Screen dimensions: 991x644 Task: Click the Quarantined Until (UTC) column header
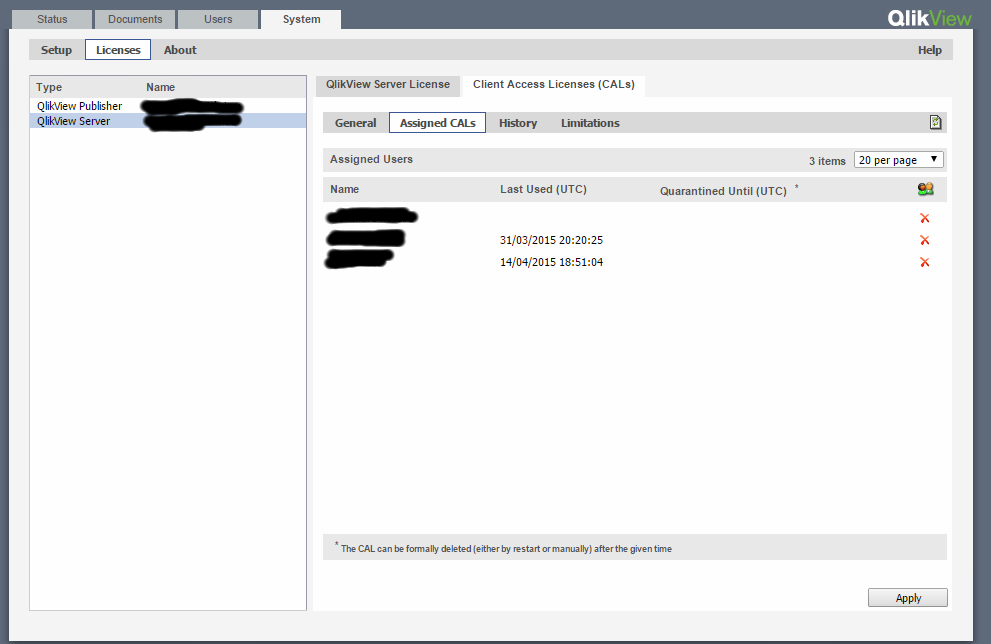724,191
